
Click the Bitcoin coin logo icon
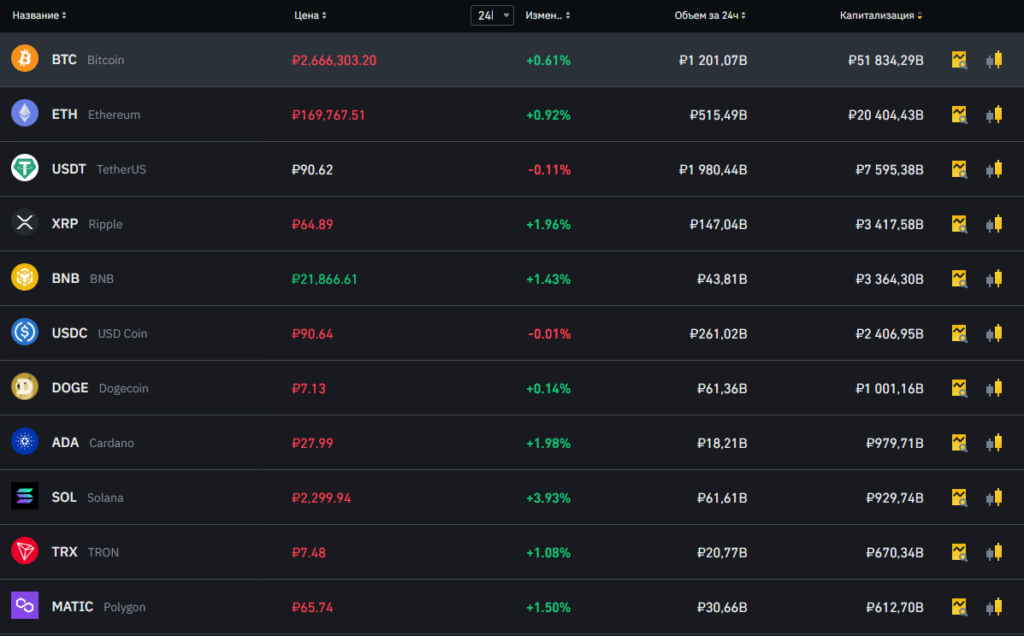pyautogui.click(x=25, y=59)
